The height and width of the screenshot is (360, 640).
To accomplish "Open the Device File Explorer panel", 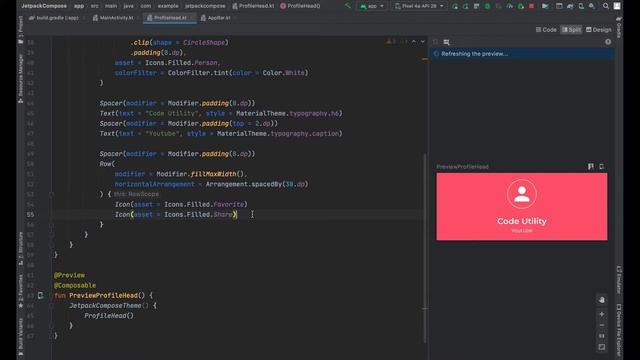I will pos(619,330).
